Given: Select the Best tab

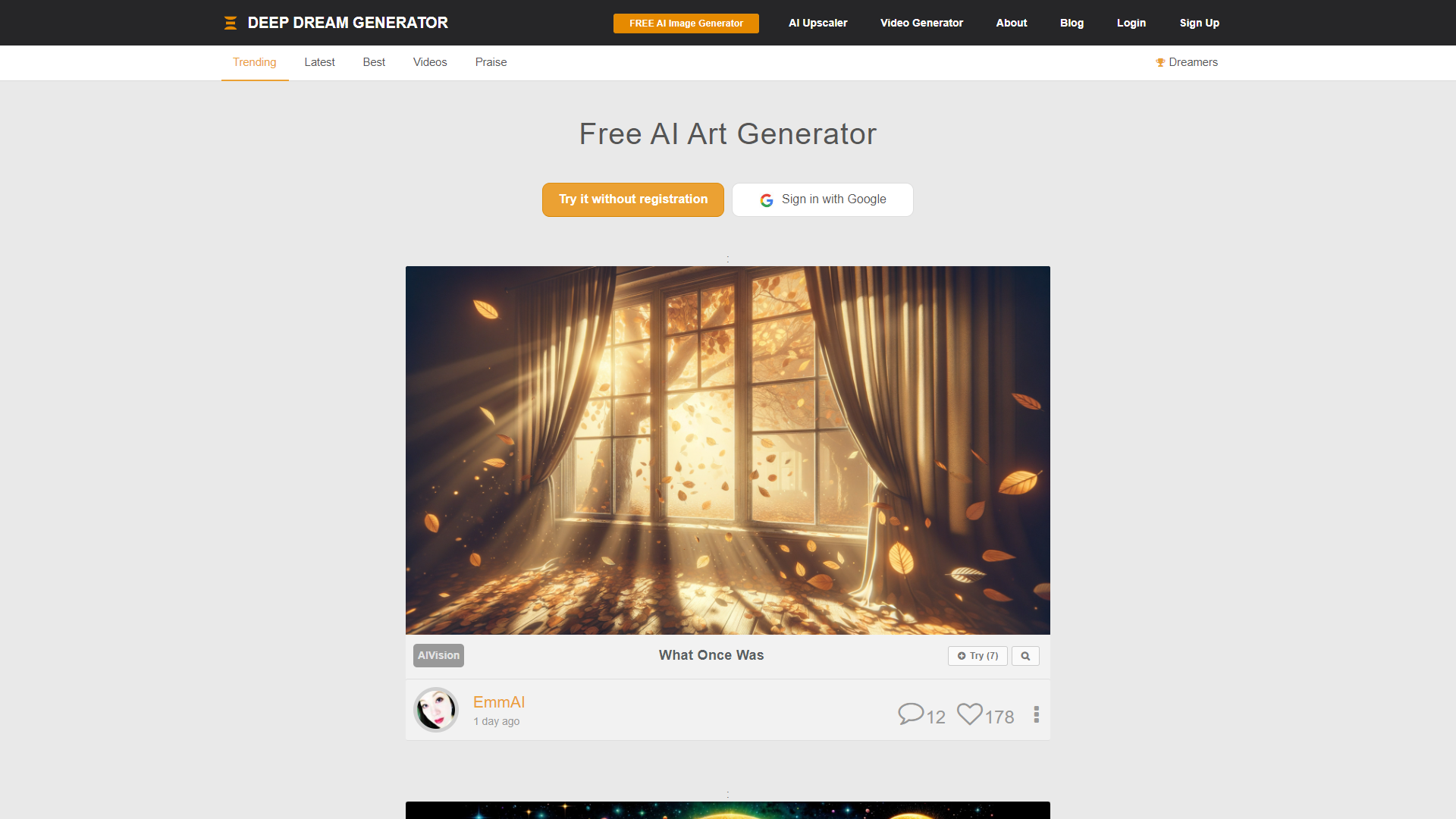Looking at the screenshot, I should (374, 62).
